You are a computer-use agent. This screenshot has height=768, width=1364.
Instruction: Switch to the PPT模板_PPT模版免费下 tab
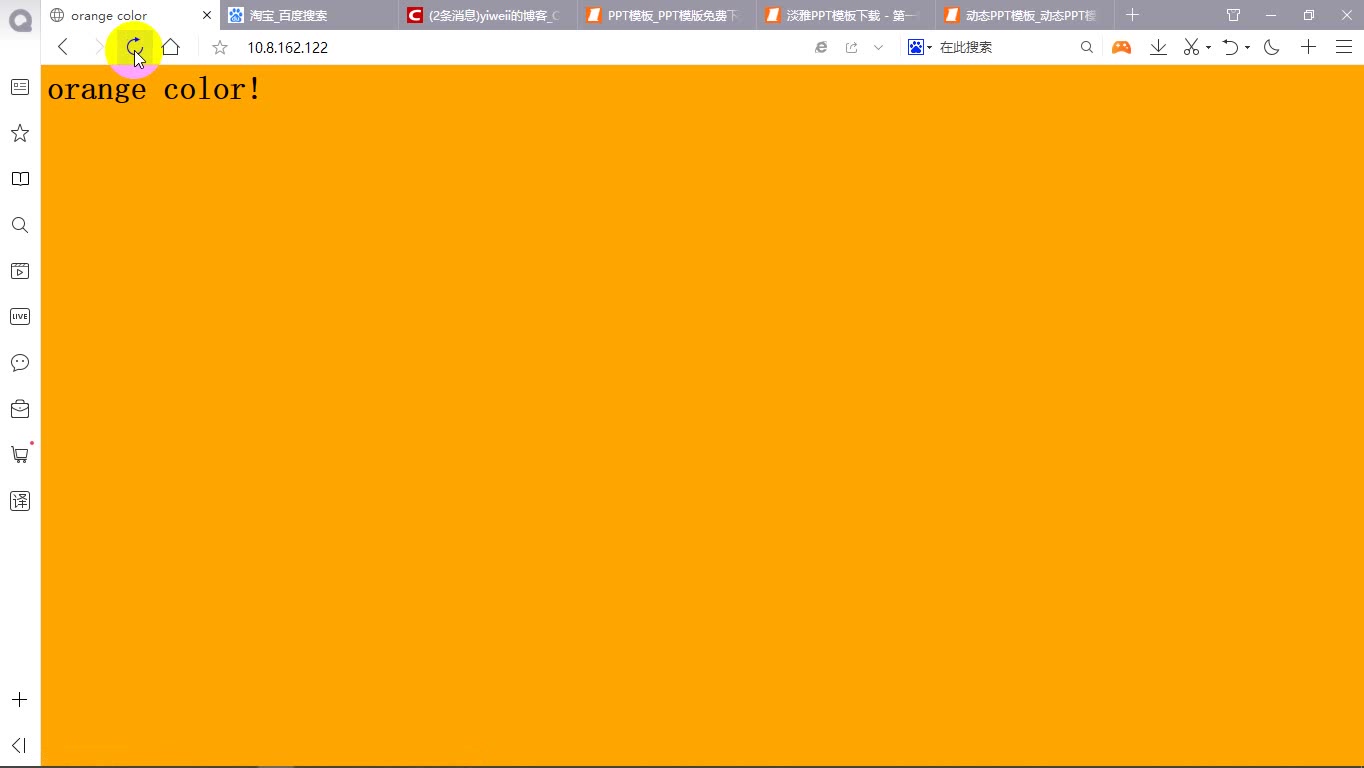tap(668, 15)
